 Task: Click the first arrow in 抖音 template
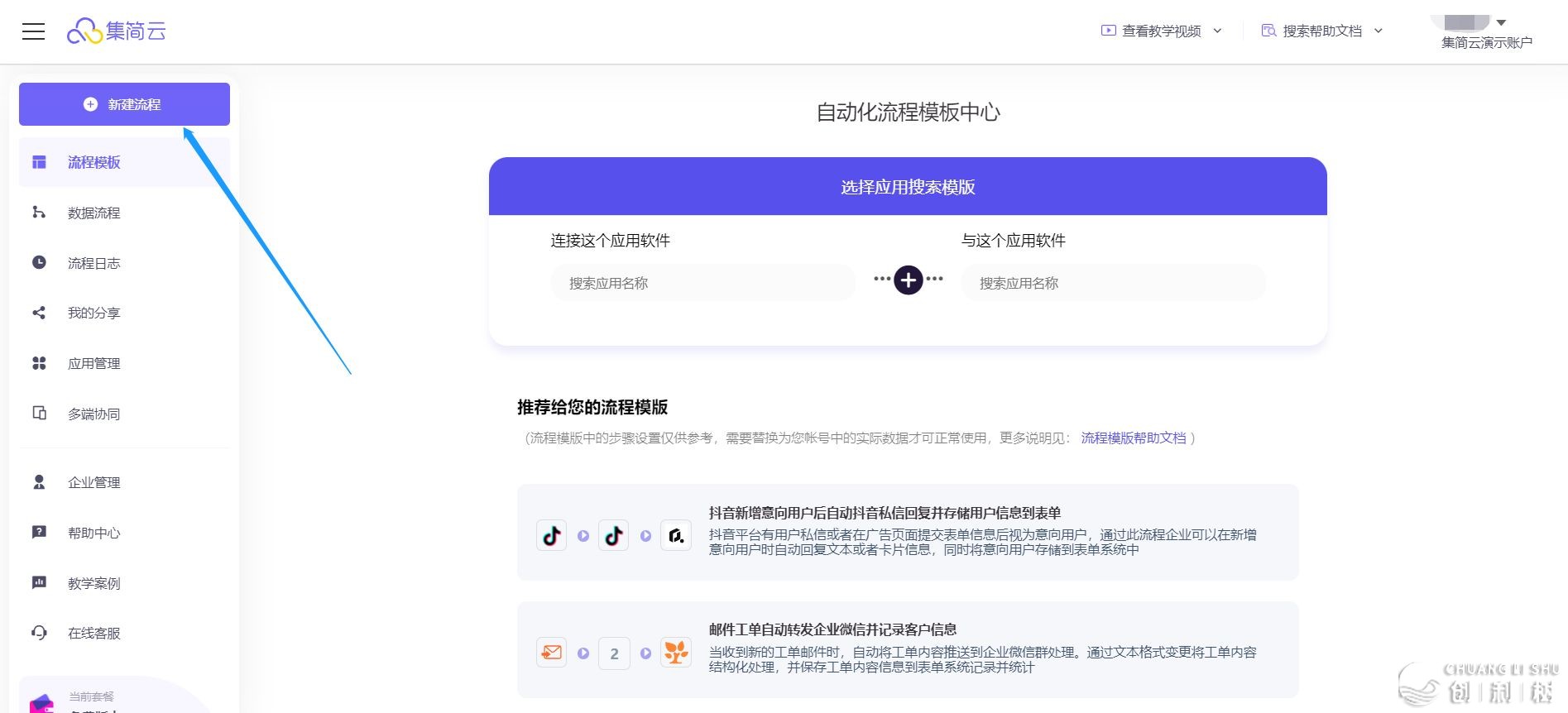point(583,536)
